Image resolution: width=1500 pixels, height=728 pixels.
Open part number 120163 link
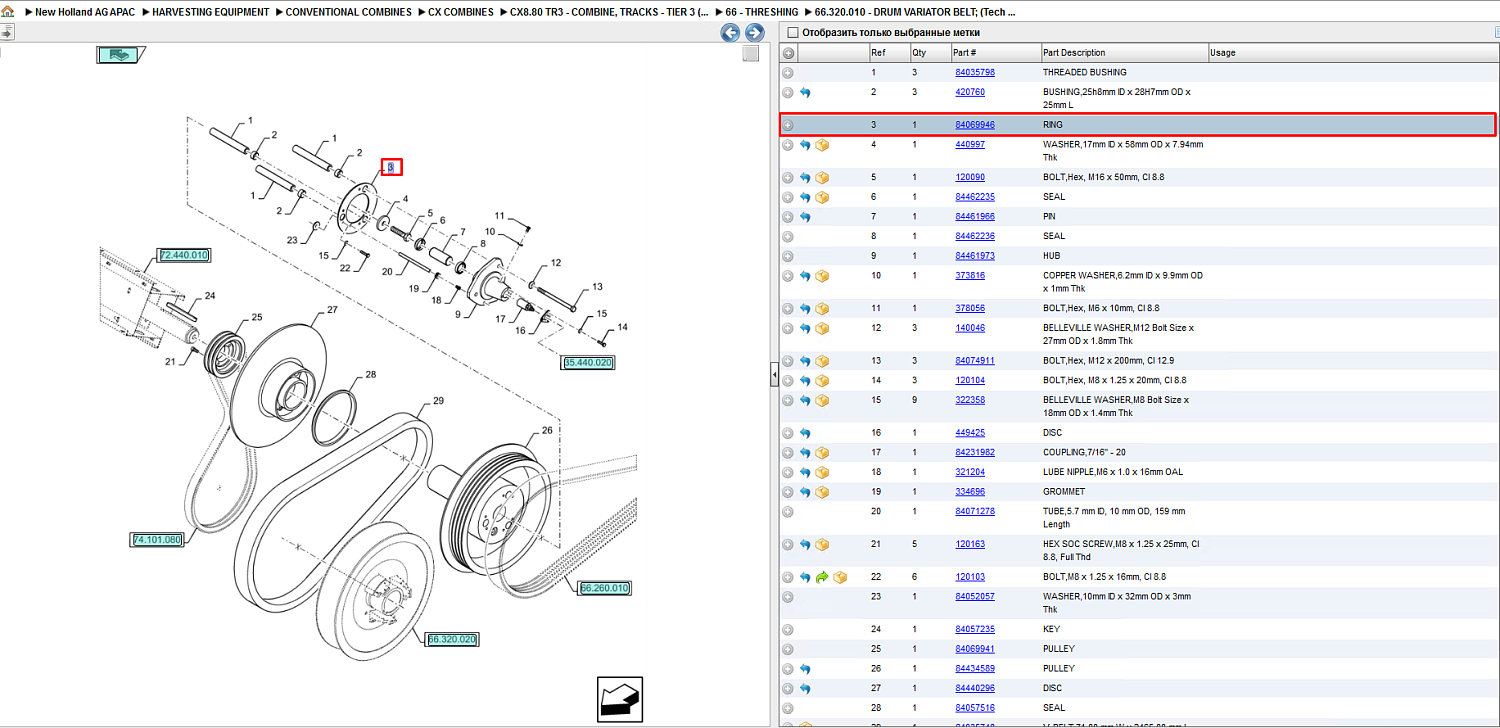[x=970, y=545]
